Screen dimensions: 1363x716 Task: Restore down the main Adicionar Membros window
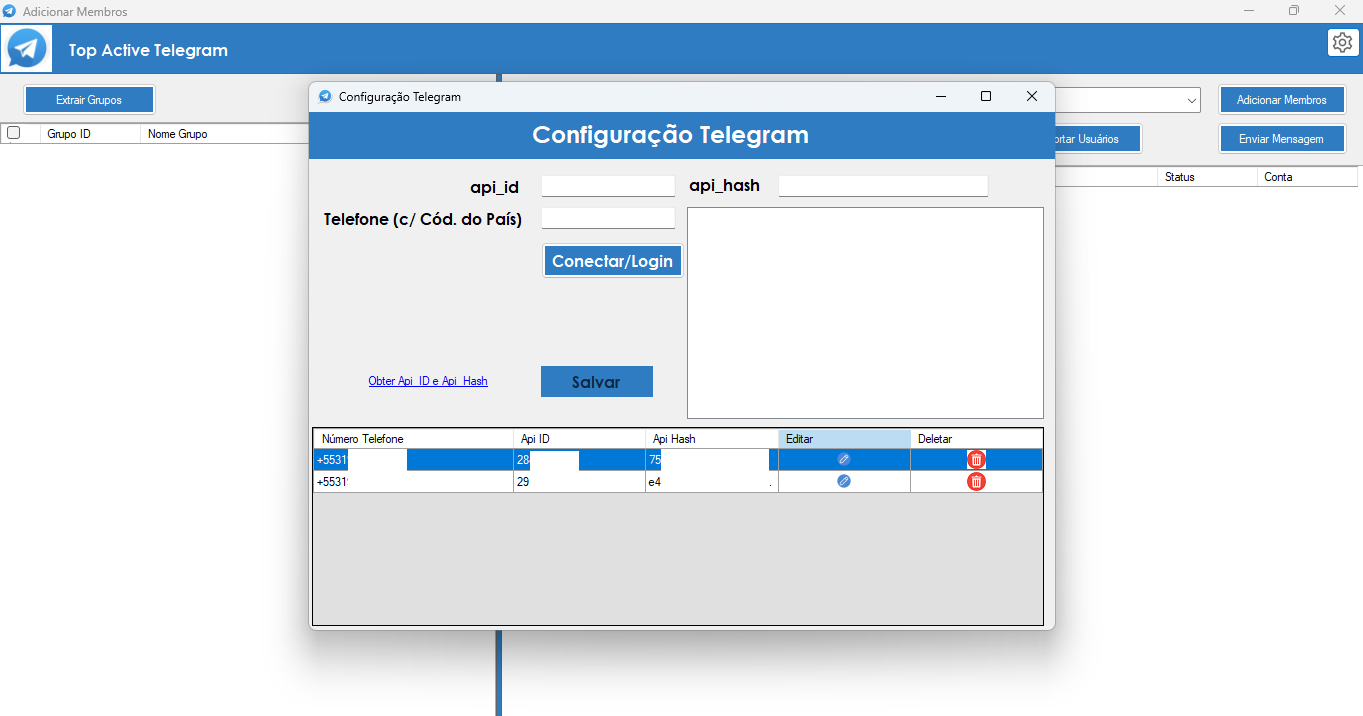[x=1294, y=11]
